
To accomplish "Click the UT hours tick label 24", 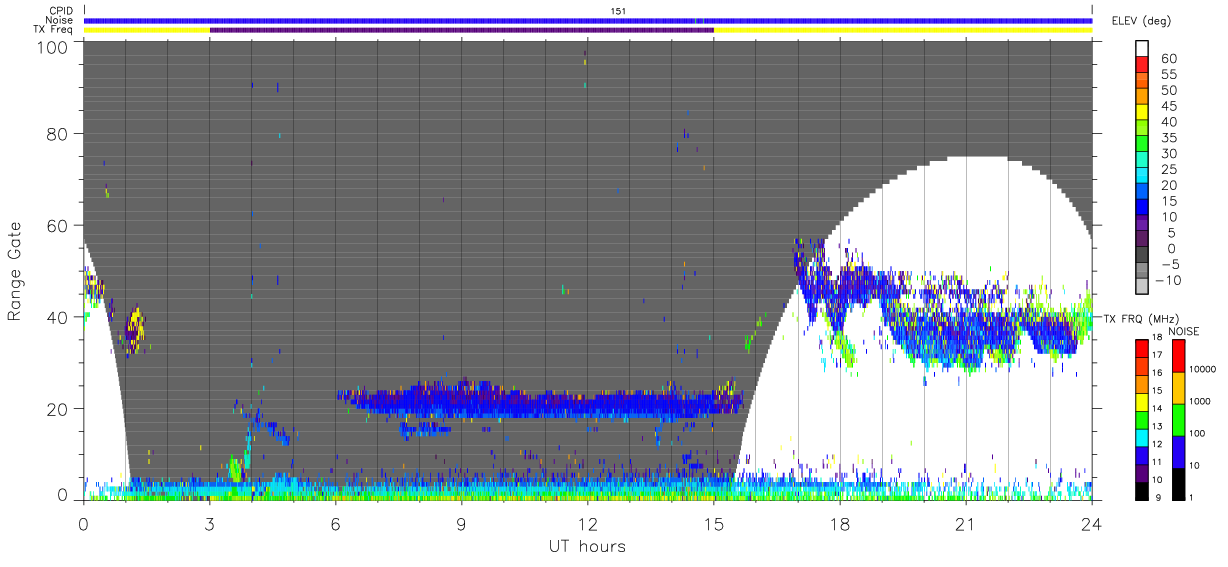I will coord(1092,522).
